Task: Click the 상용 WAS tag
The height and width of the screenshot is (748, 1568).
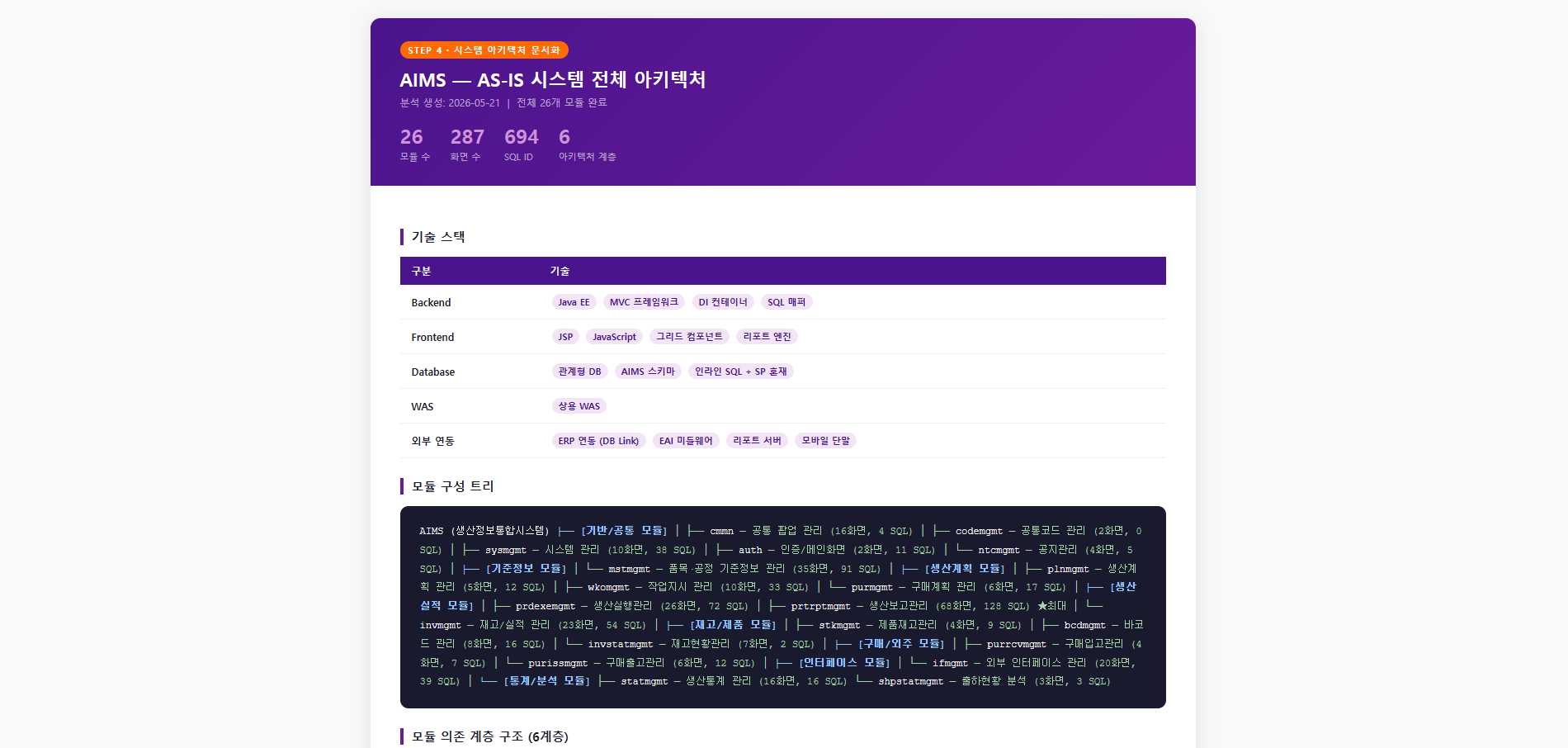Action: tap(579, 406)
